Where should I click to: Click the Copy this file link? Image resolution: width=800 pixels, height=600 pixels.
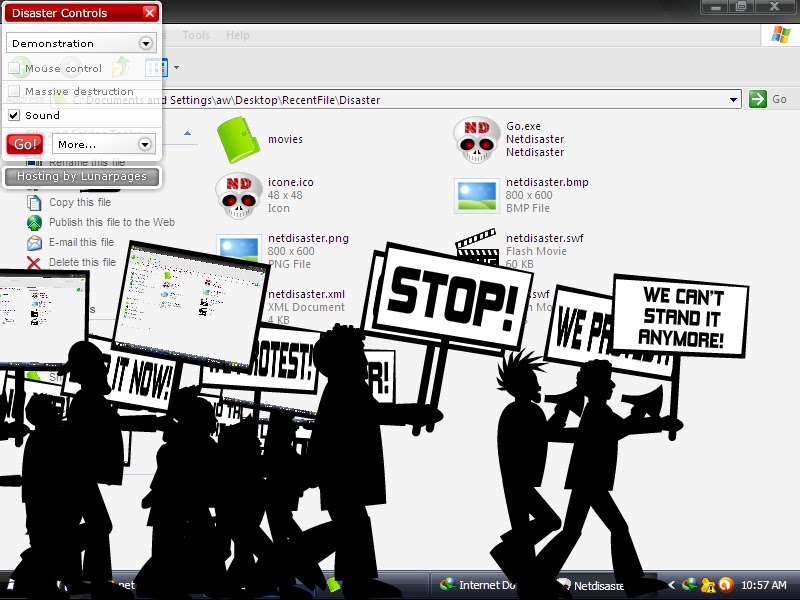pyautogui.click(x=80, y=203)
